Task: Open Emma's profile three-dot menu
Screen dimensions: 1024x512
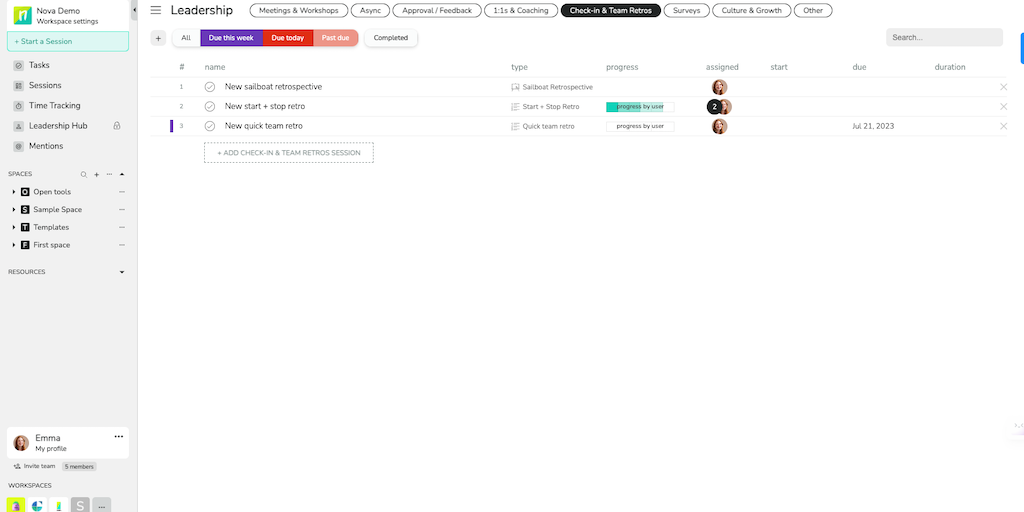Action: click(x=119, y=436)
